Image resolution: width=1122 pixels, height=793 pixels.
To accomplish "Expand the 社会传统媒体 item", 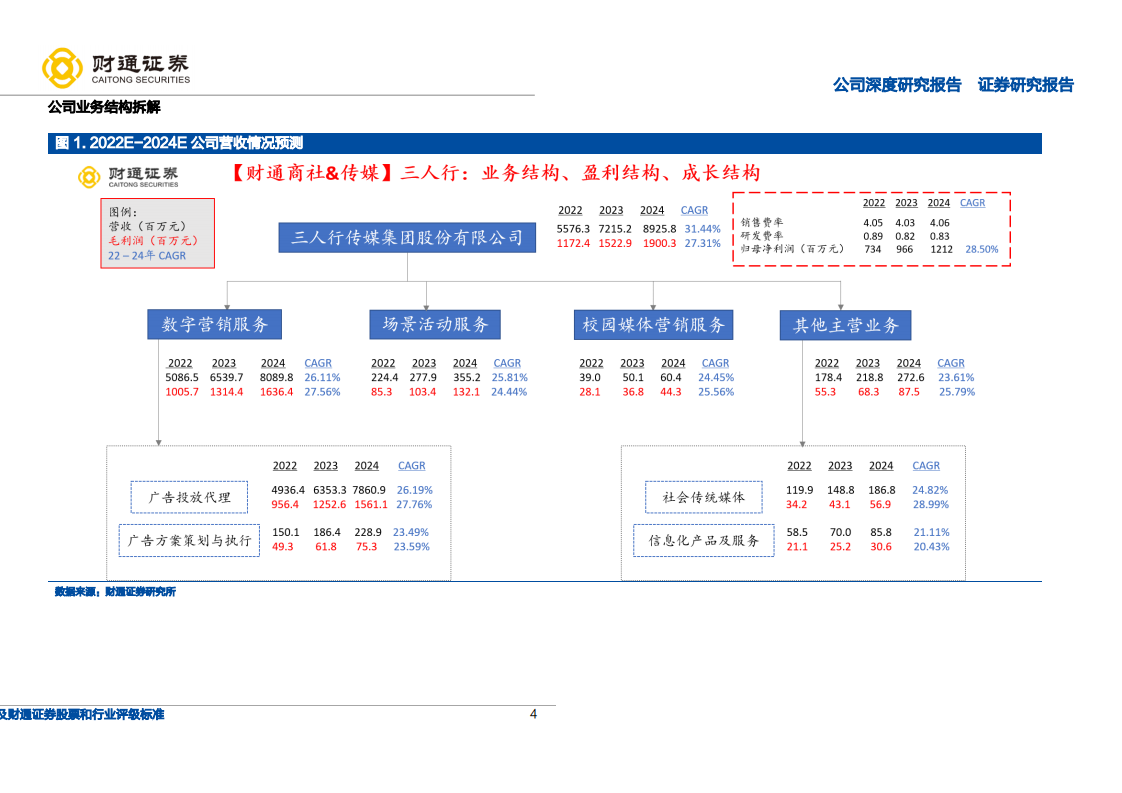I will [x=703, y=497].
